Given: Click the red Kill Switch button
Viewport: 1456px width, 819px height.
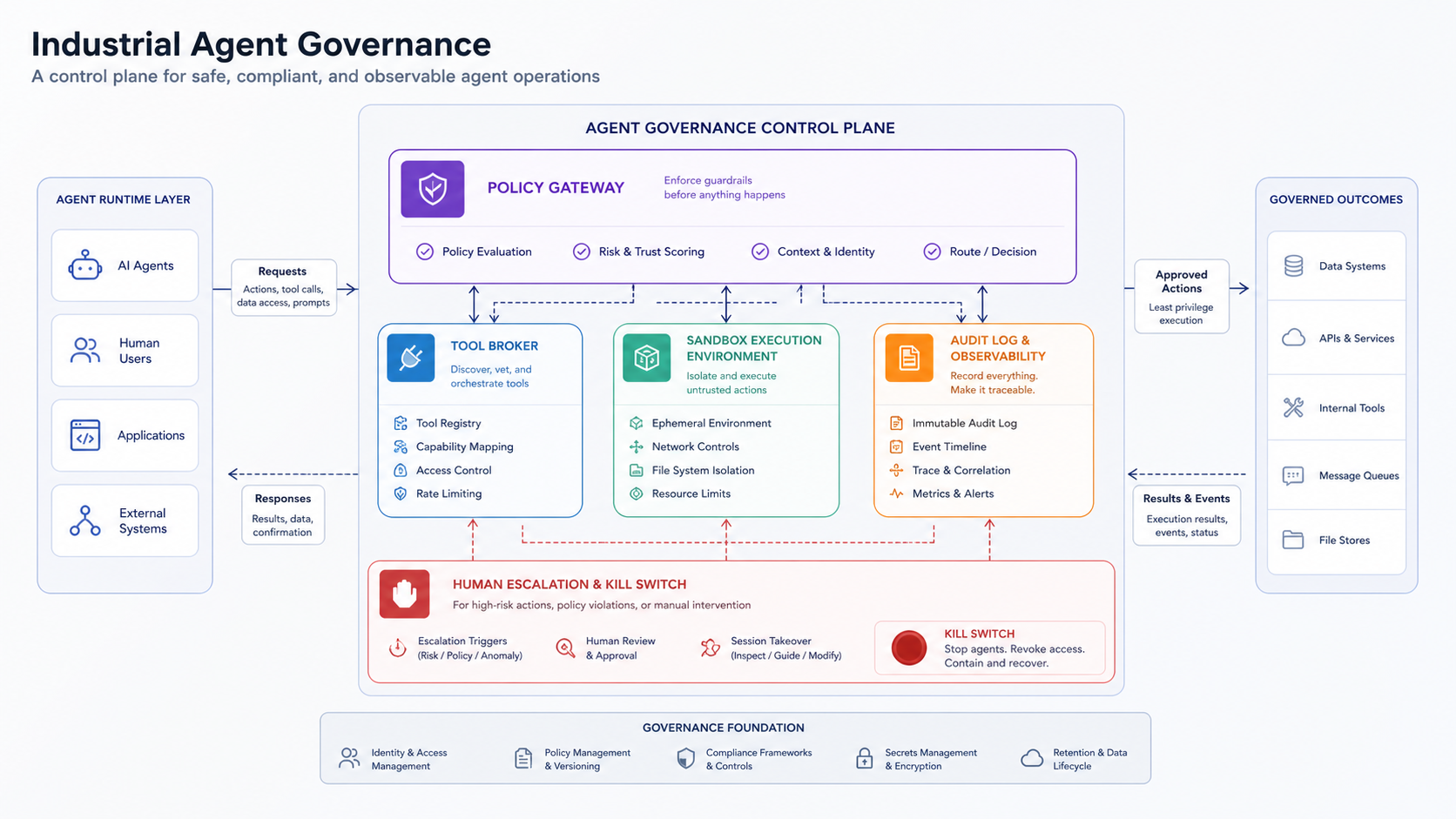Looking at the screenshot, I should click(909, 648).
